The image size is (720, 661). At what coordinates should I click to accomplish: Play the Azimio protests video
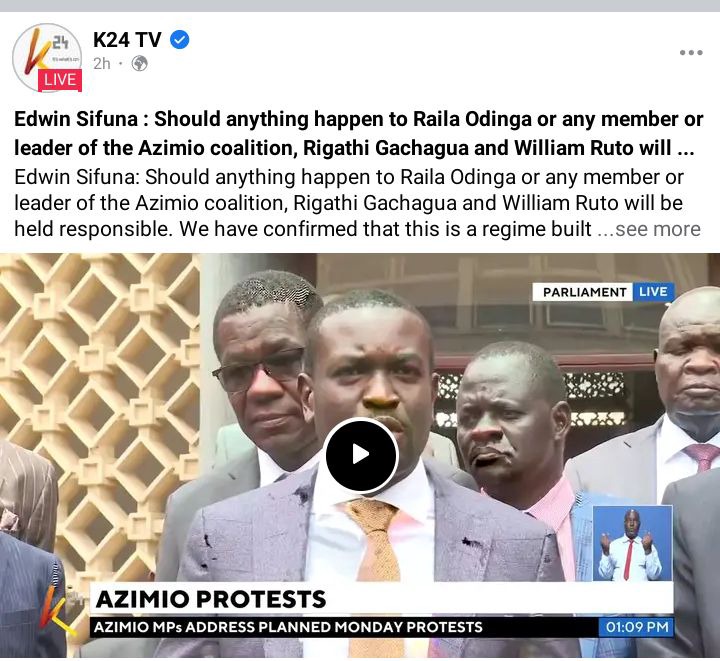(361, 455)
